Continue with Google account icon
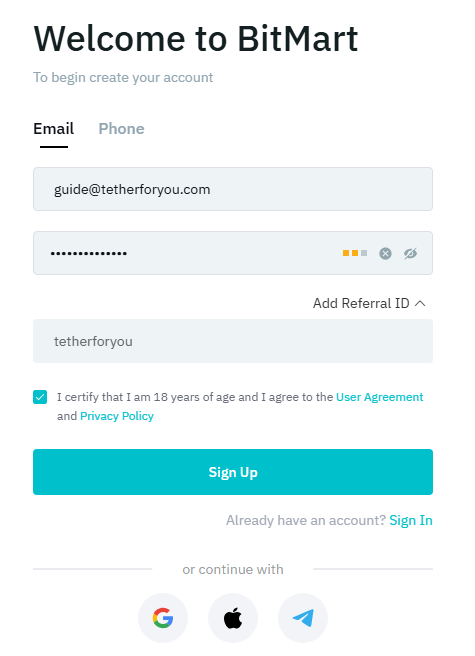This screenshot has height=656, width=475. tap(163, 618)
